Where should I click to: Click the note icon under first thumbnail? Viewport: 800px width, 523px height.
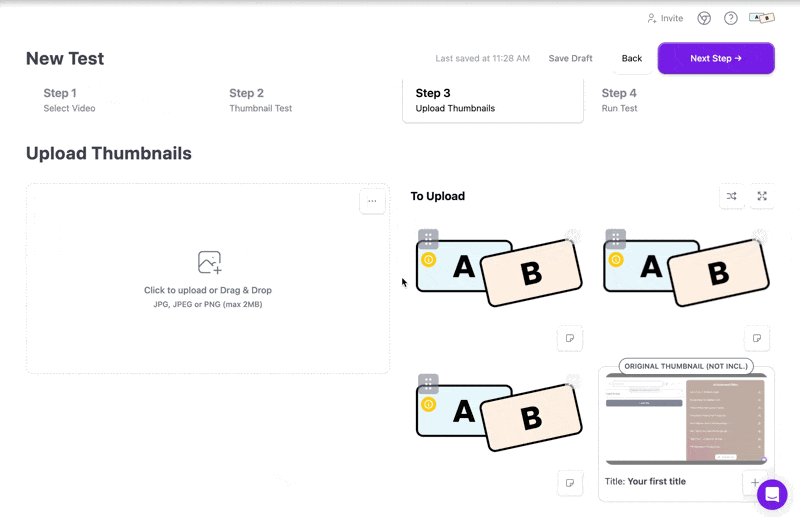pos(570,338)
